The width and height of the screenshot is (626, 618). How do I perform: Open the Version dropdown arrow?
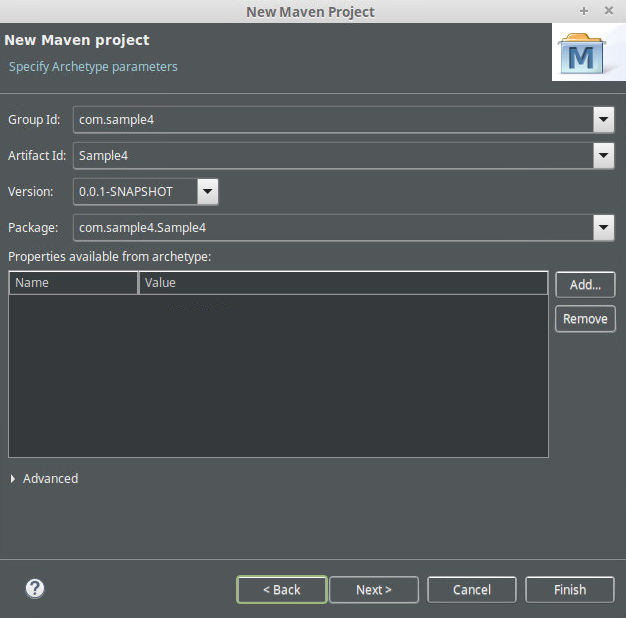point(208,191)
